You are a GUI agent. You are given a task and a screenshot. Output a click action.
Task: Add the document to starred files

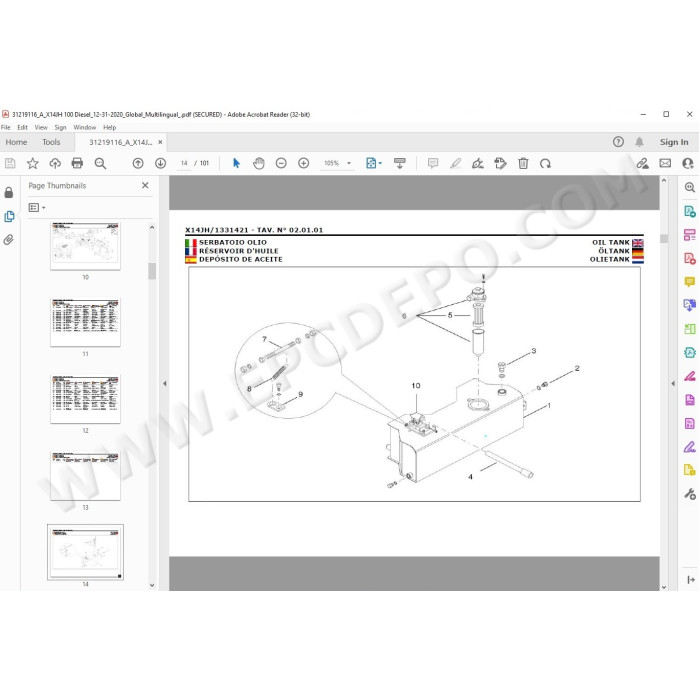(x=33, y=163)
